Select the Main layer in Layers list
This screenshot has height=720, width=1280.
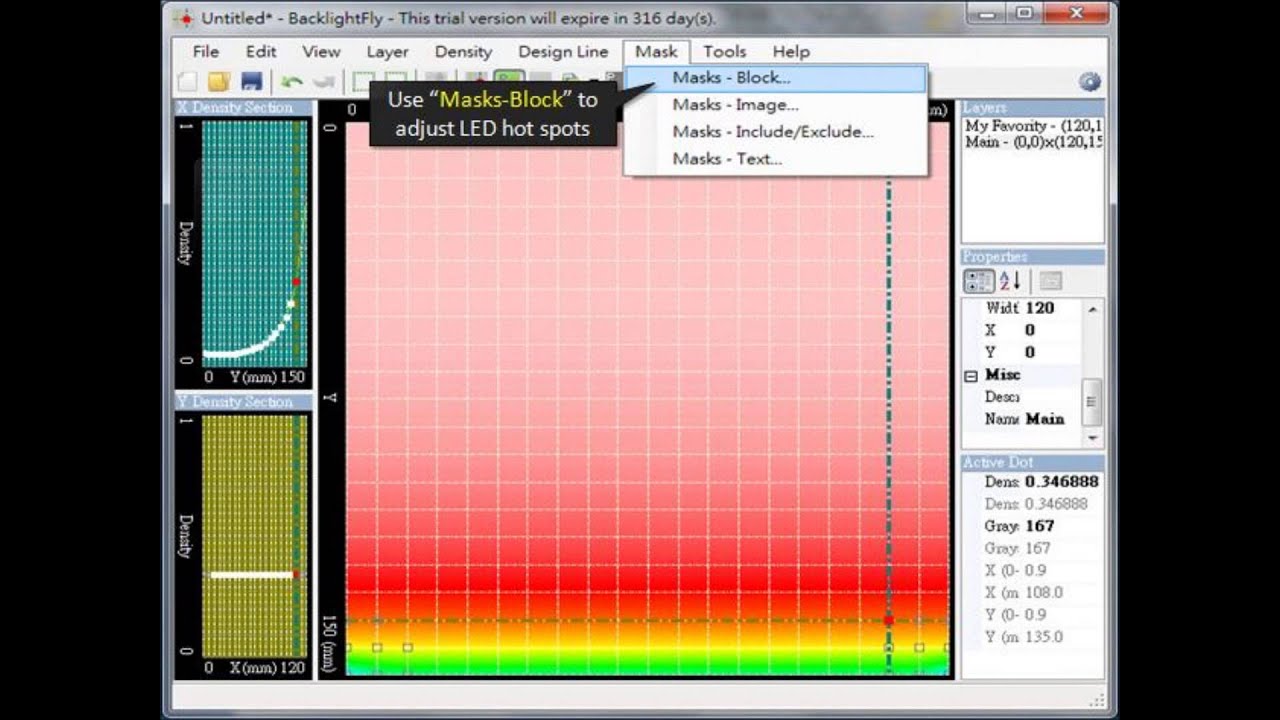[x=1033, y=142]
